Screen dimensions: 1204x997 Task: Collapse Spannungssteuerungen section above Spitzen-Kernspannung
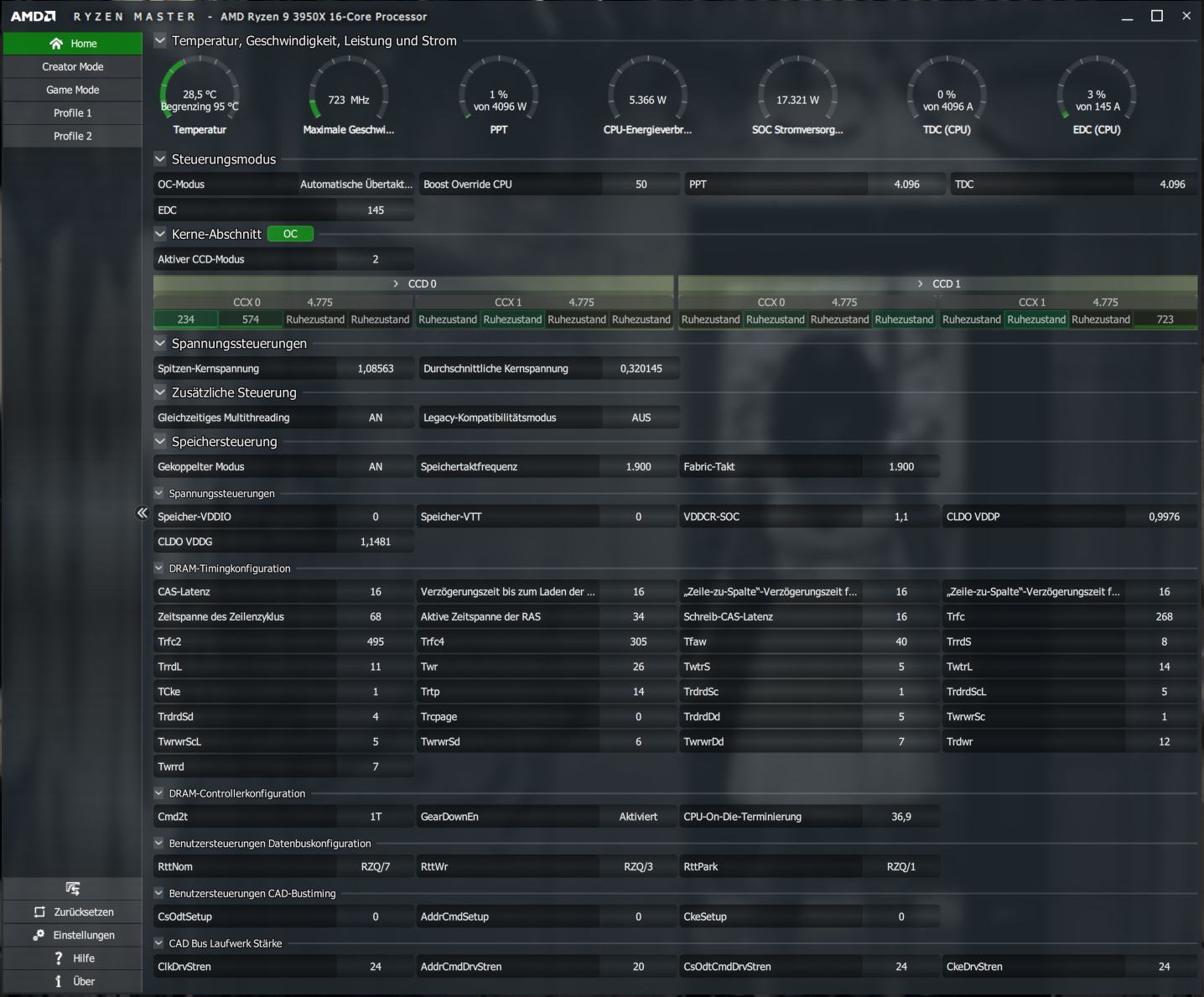(x=160, y=343)
